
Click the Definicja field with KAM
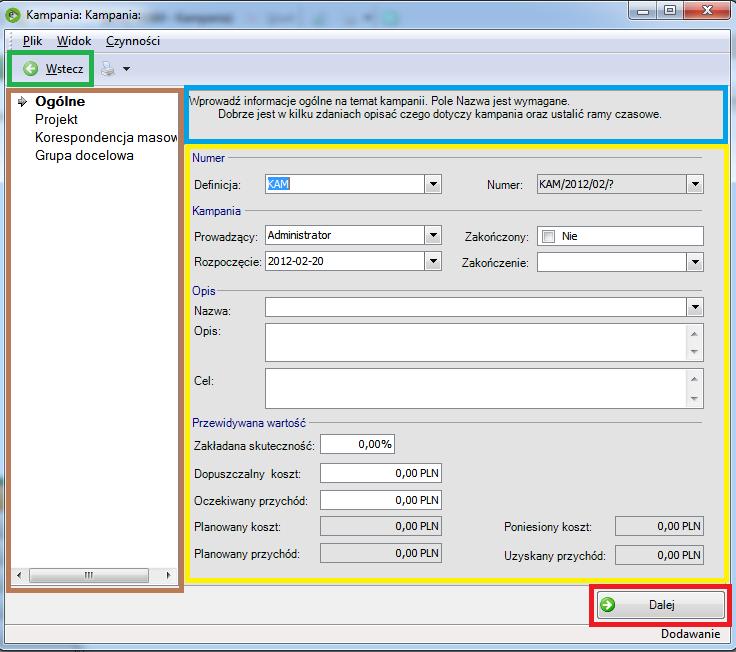[345, 184]
